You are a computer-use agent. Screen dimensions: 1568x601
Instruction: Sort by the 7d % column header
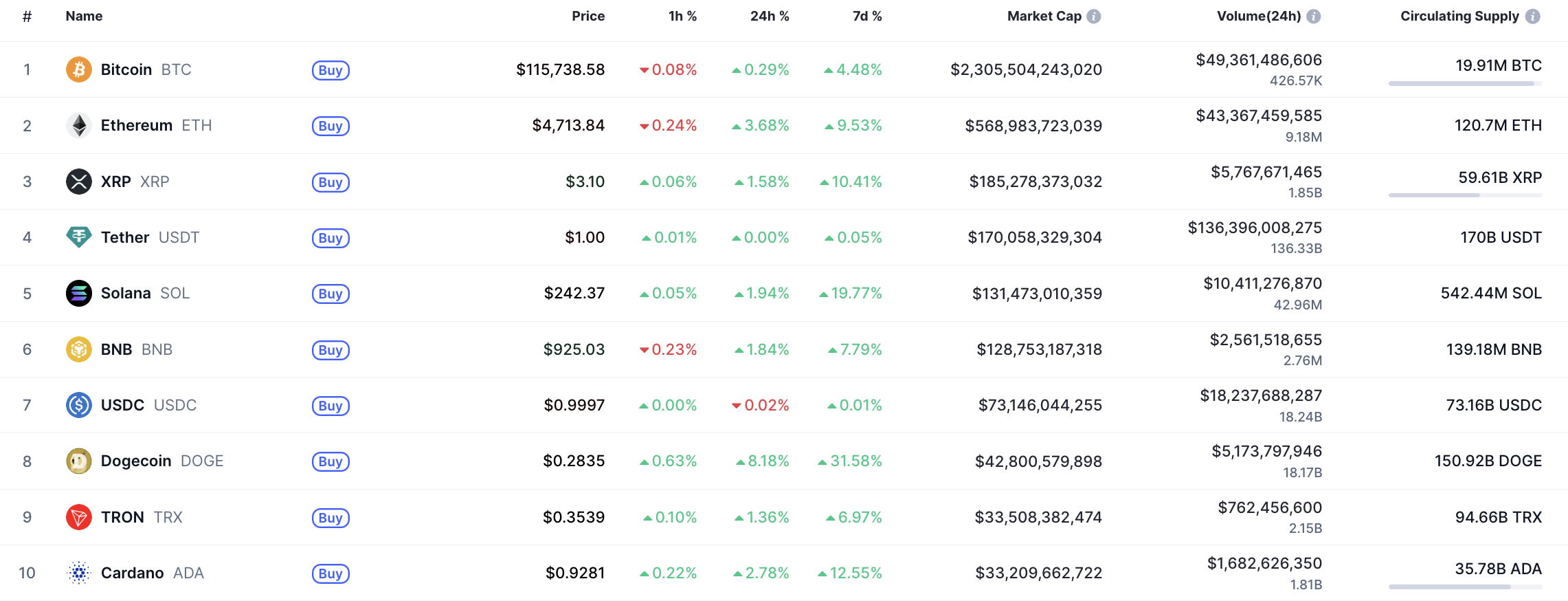click(x=867, y=17)
